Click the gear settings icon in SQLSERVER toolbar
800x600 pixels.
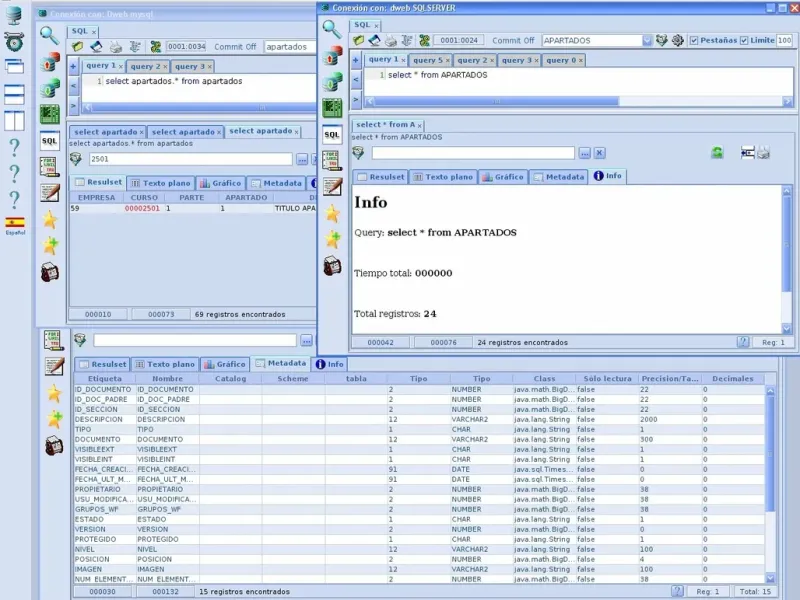point(678,40)
